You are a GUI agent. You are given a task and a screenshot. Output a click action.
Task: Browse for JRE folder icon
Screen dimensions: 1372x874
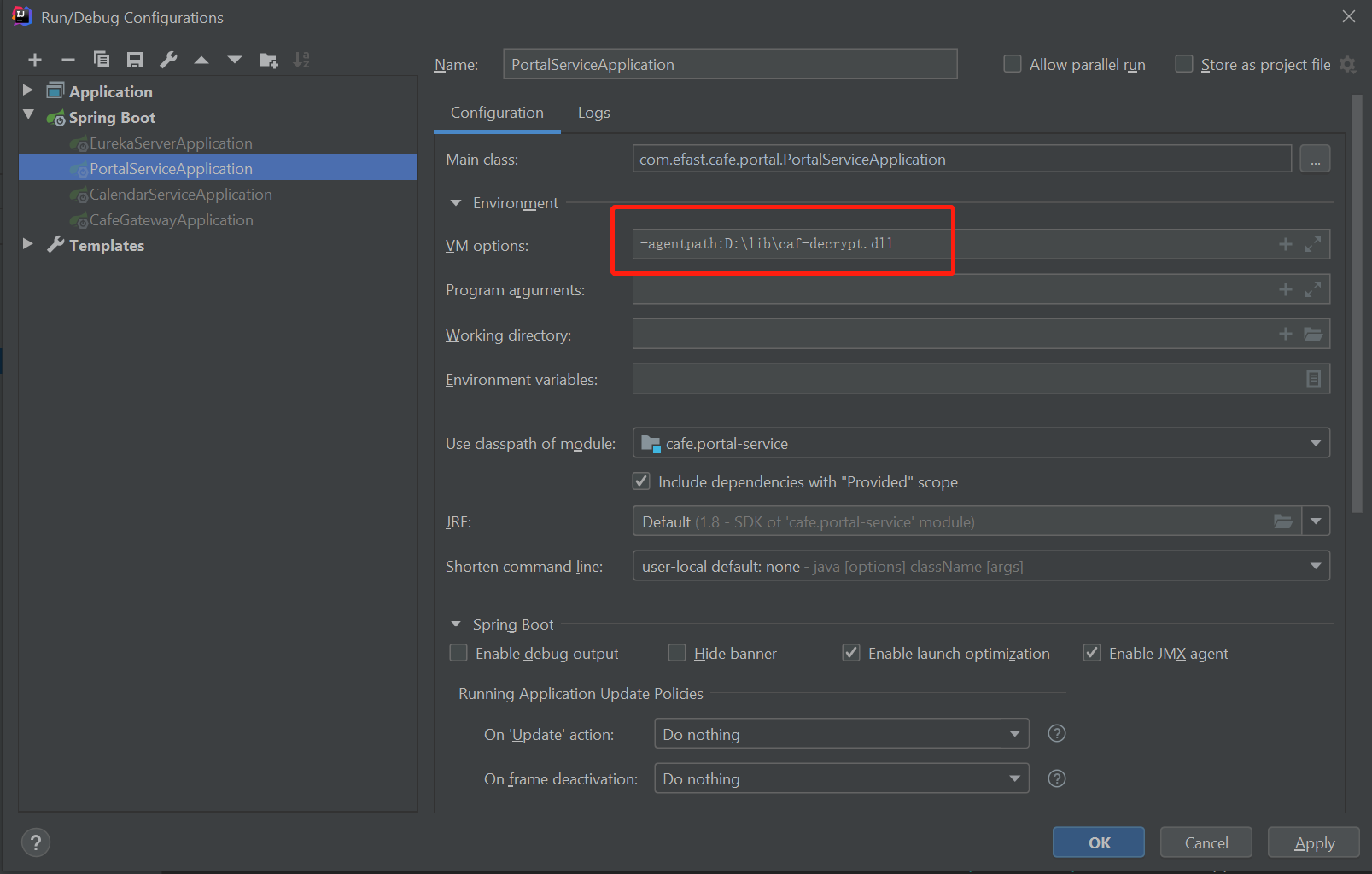pyautogui.click(x=1283, y=521)
